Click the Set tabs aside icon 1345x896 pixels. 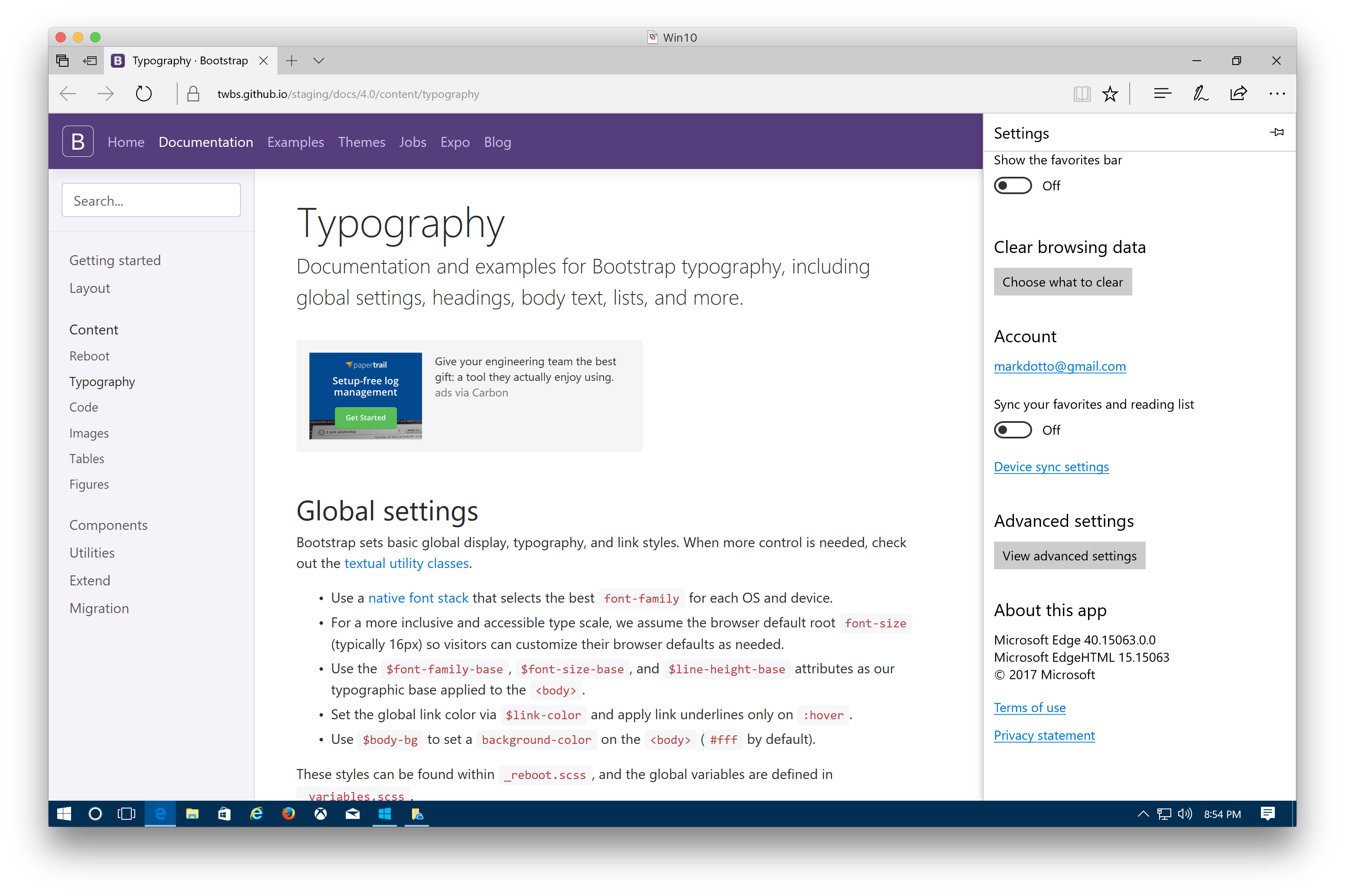tap(90, 61)
